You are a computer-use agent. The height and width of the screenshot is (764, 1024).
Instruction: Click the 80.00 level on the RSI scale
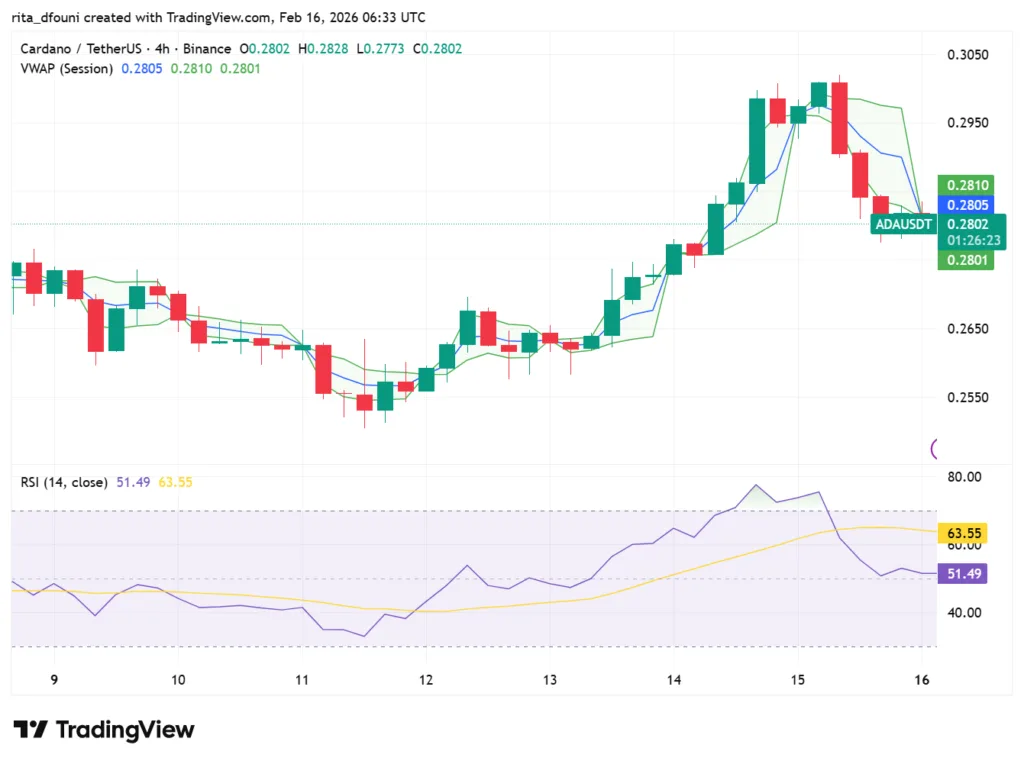966,477
